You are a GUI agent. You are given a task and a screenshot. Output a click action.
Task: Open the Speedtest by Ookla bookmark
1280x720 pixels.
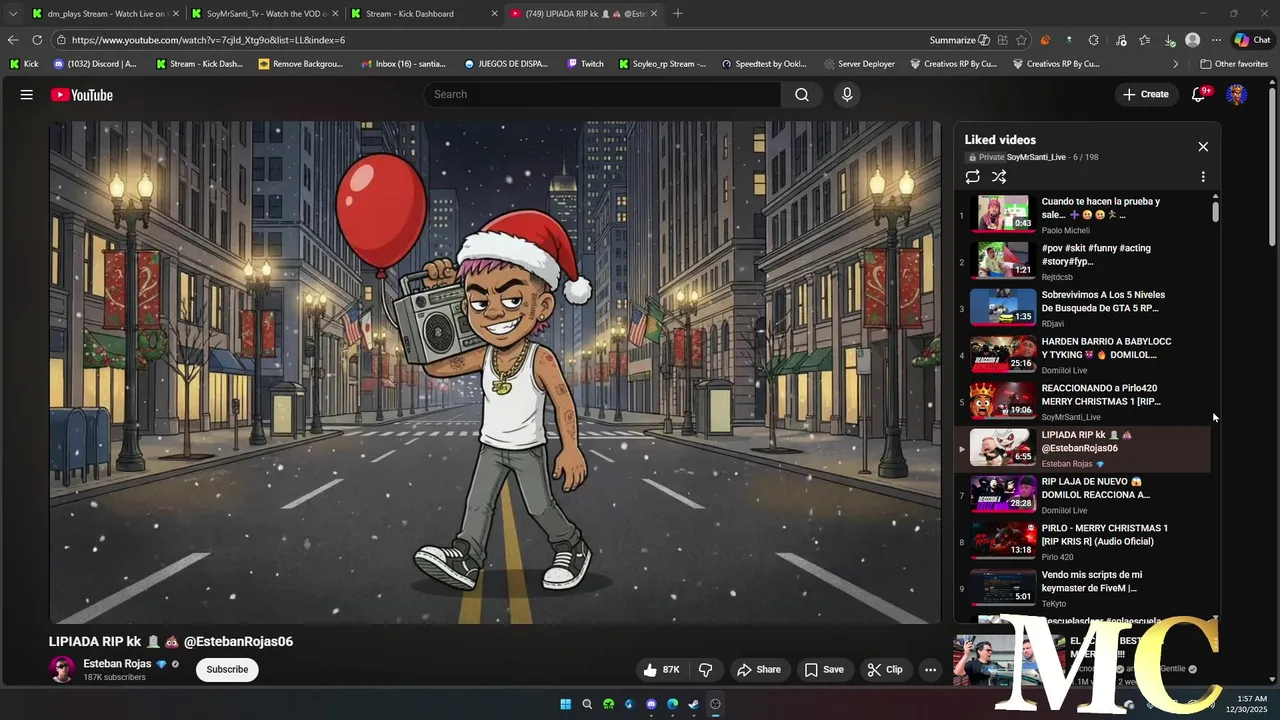point(764,64)
